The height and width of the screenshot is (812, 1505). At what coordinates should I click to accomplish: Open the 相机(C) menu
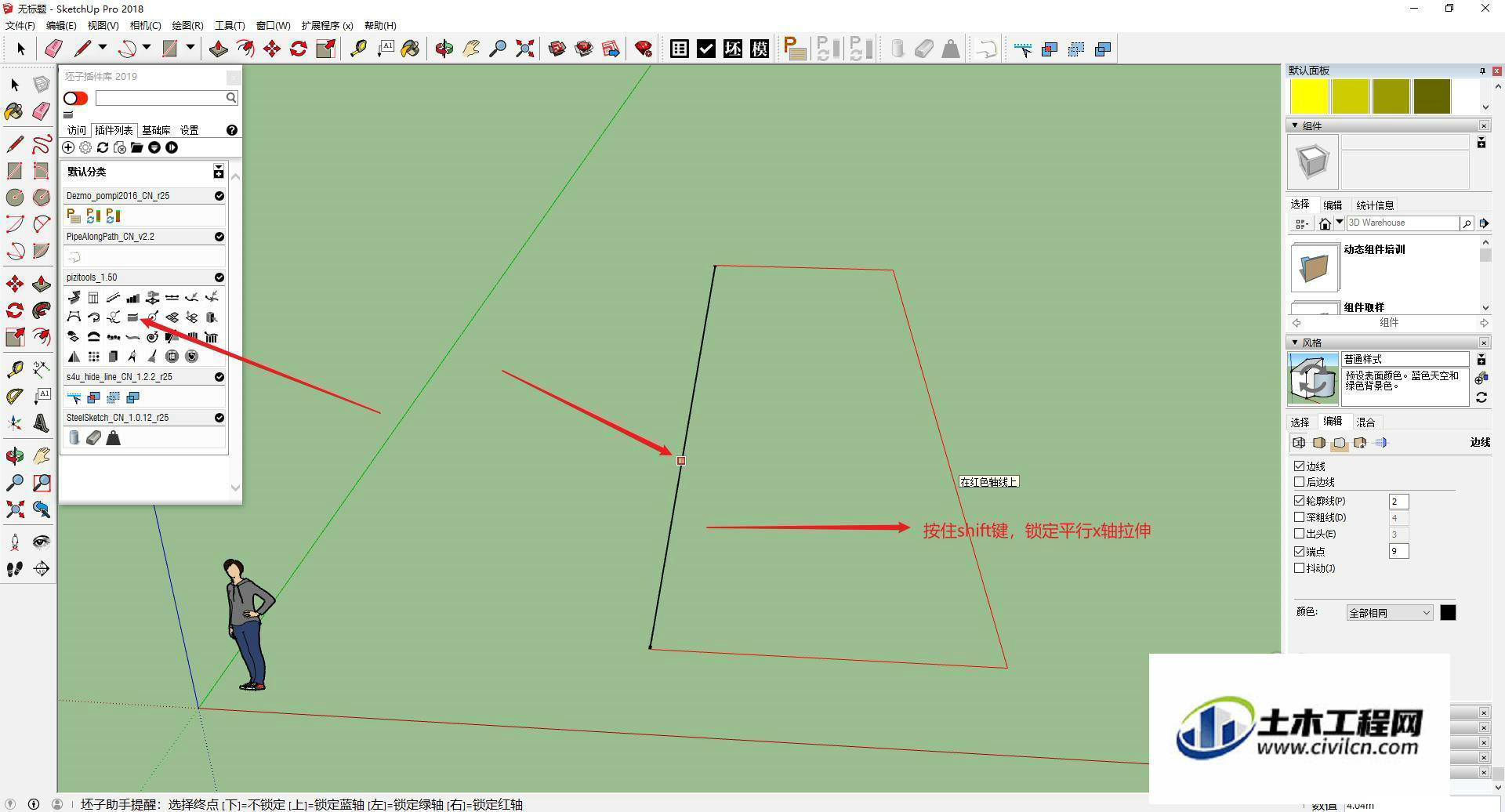pos(145,26)
